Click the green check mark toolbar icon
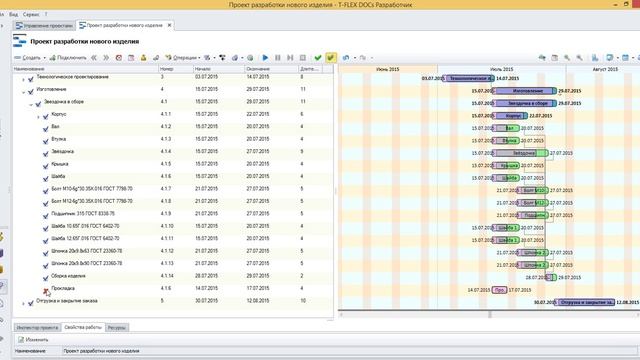Screen dimensions: 640x360 (318, 58)
